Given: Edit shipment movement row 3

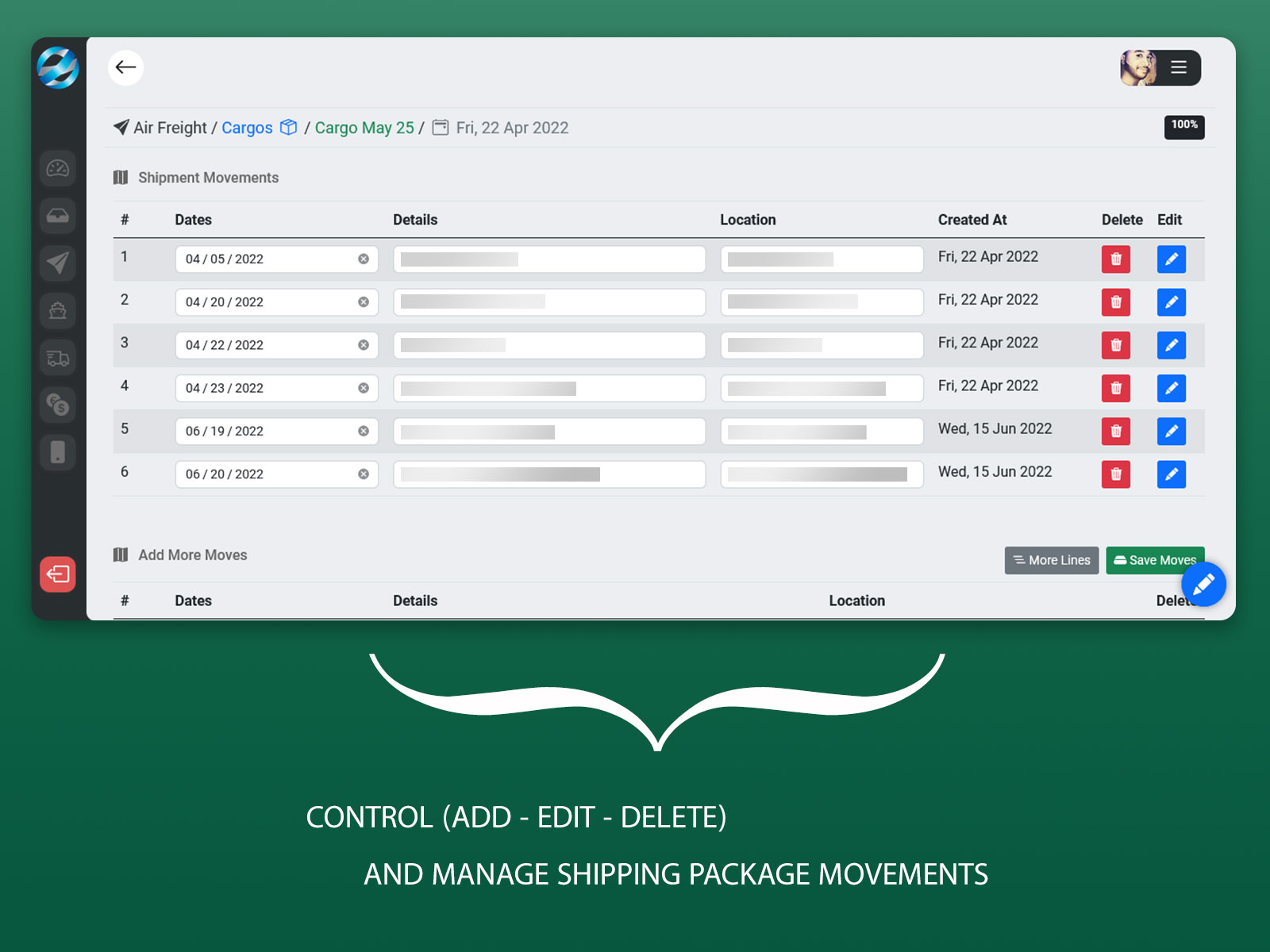Looking at the screenshot, I should (x=1171, y=345).
